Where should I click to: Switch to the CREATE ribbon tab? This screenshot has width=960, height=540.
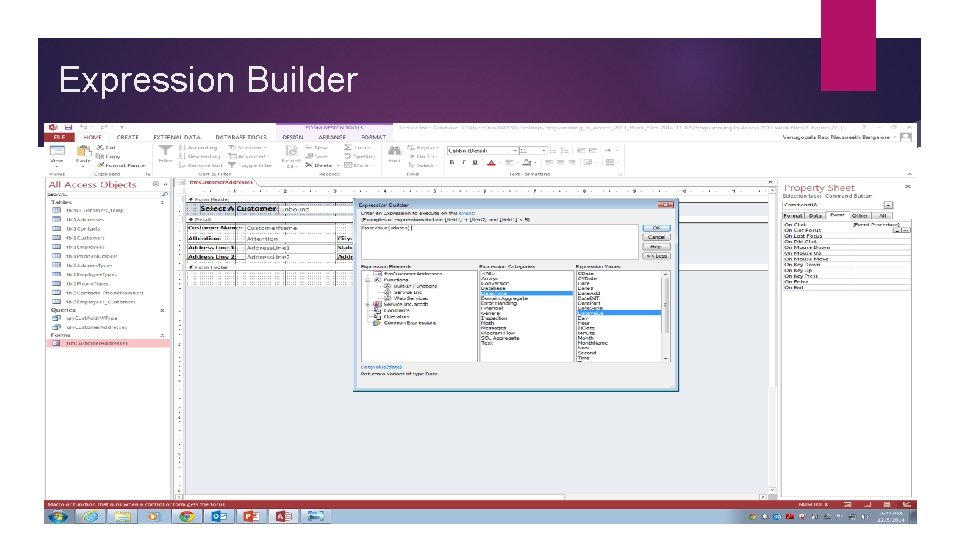click(127, 137)
